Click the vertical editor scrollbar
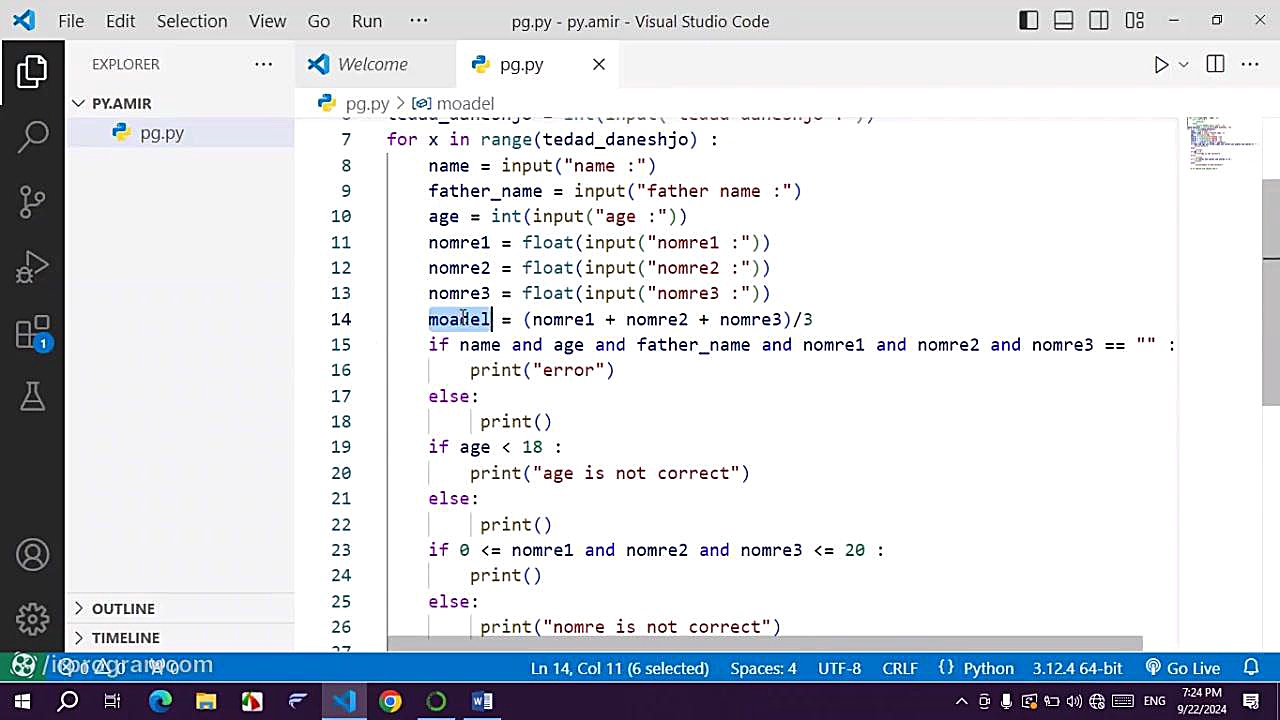 (x=1271, y=292)
